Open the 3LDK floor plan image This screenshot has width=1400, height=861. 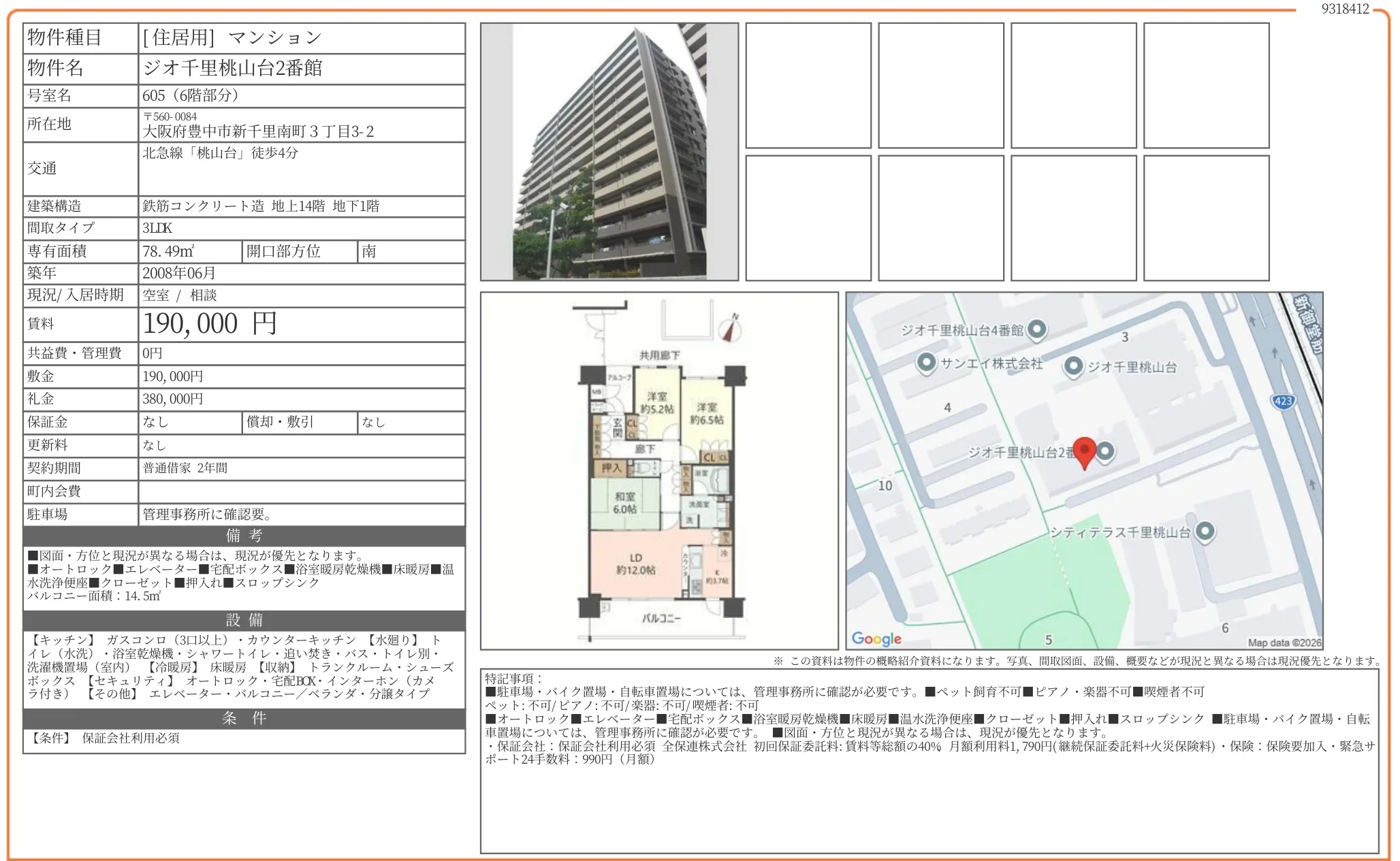tap(658, 470)
